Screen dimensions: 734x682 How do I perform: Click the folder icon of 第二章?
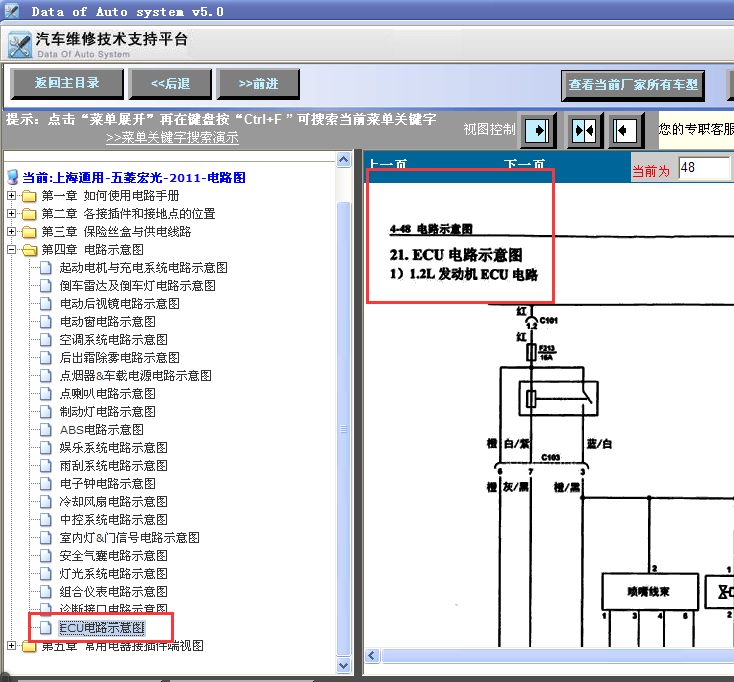tap(29, 214)
